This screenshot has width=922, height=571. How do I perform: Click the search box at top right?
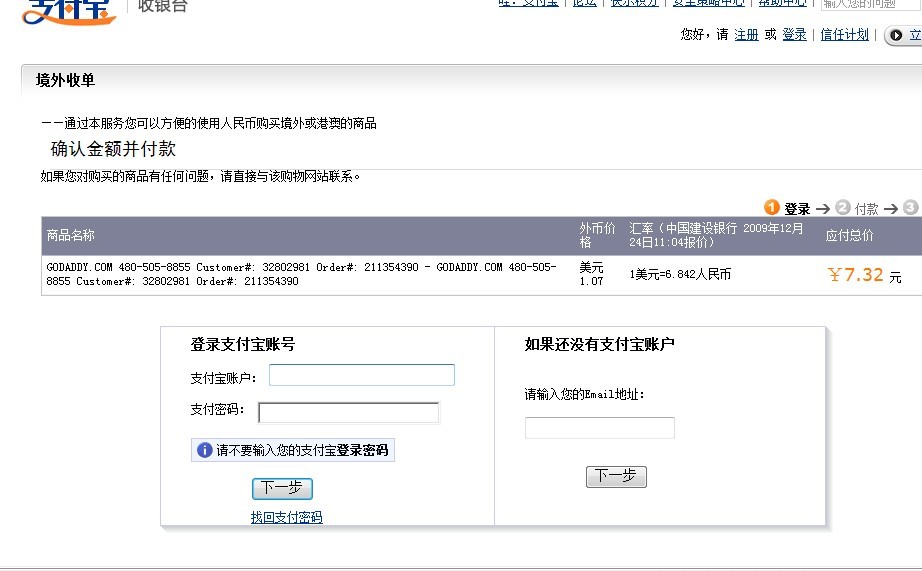(870, 4)
